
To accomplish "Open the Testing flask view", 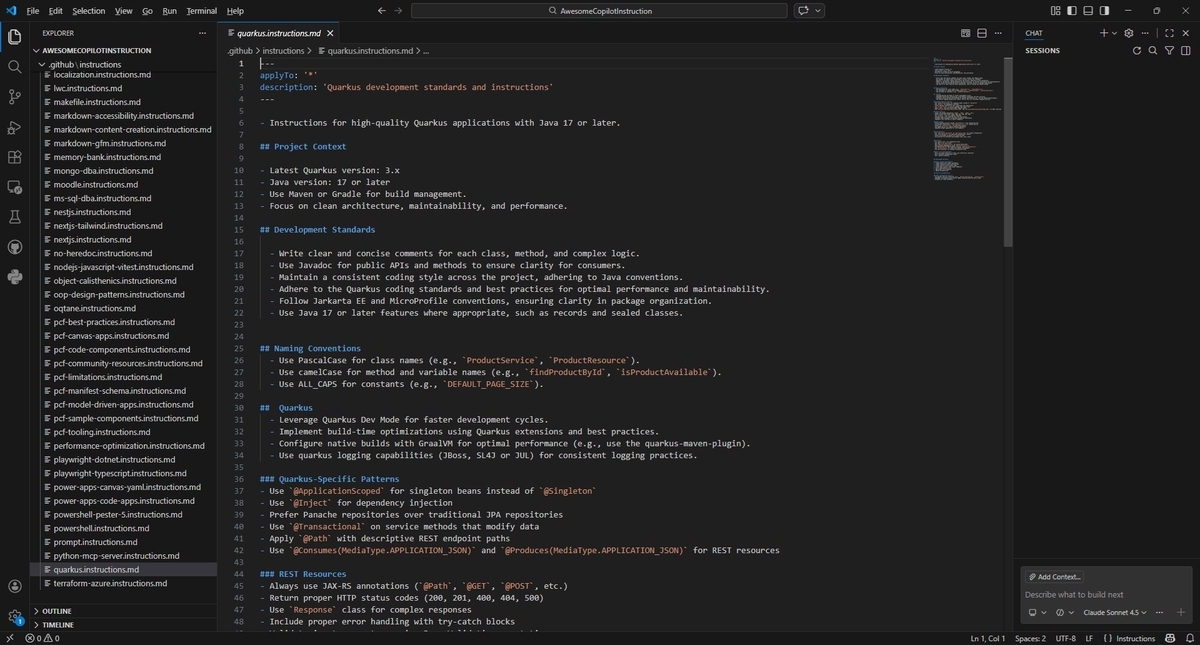I will tap(14, 217).
